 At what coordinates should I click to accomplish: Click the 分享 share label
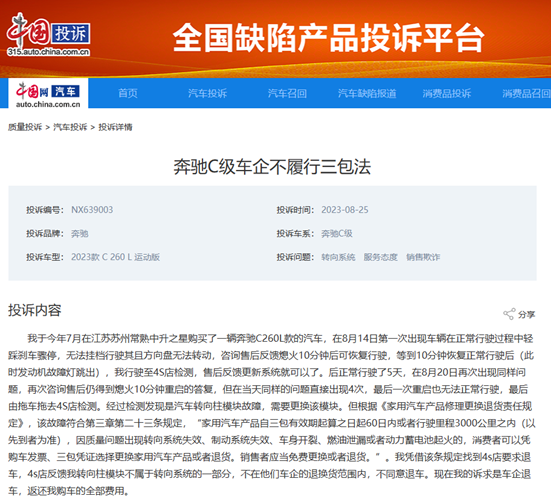point(526,314)
